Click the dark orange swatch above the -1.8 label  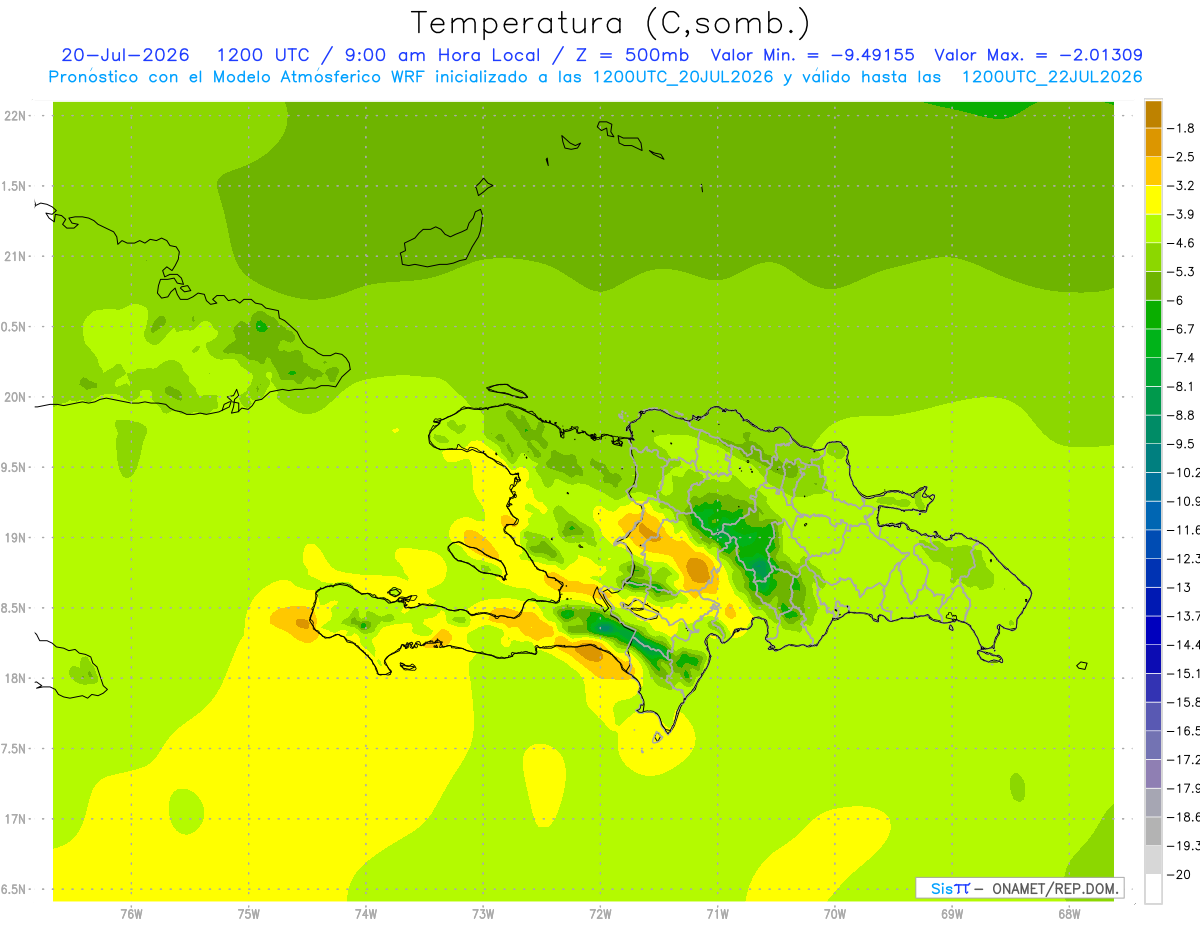pos(1153,114)
